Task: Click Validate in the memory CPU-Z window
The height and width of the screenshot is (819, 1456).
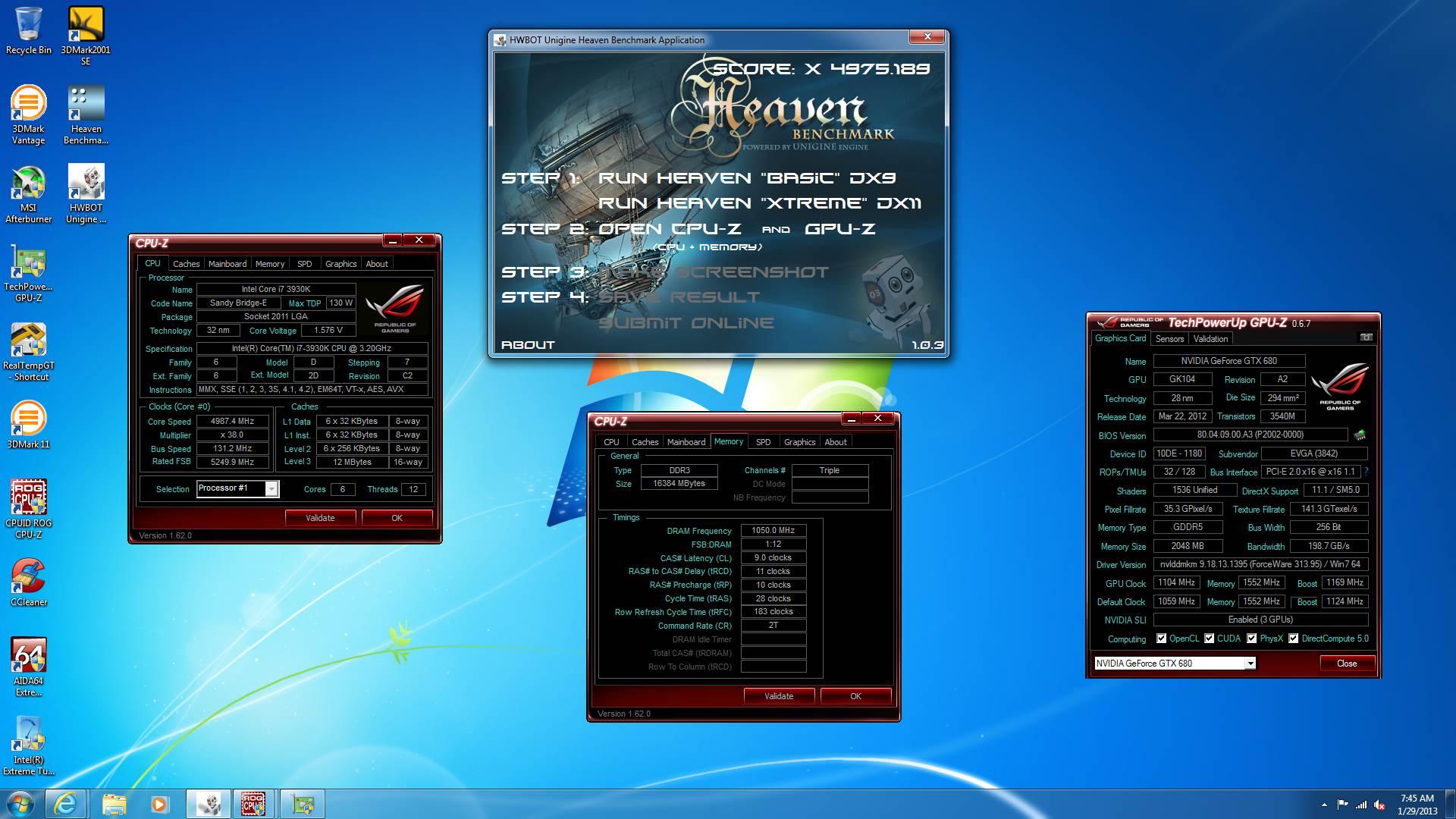Action: click(x=779, y=696)
